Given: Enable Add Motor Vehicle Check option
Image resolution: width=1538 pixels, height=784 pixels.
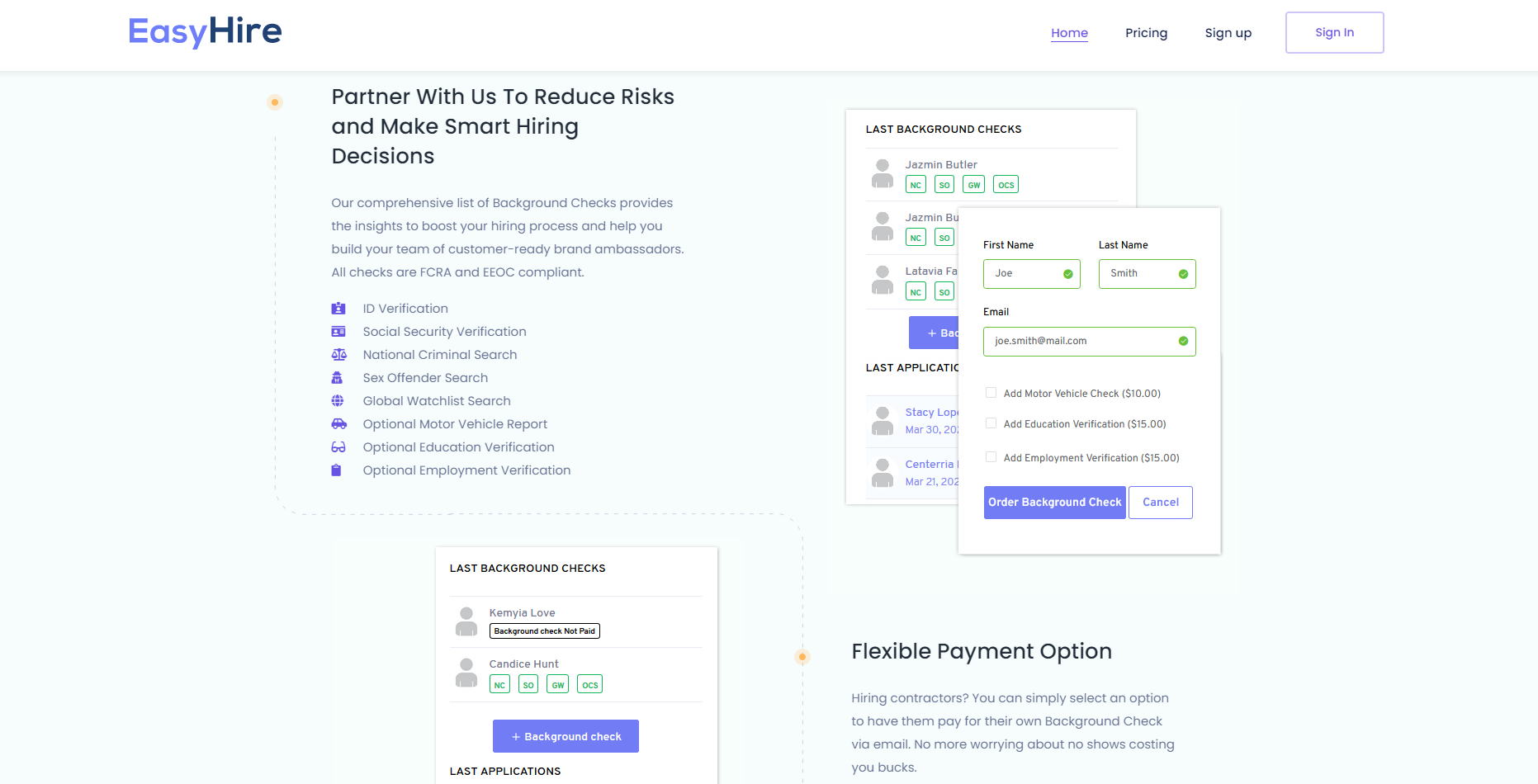Looking at the screenshot, I should (x=991, y=393).
